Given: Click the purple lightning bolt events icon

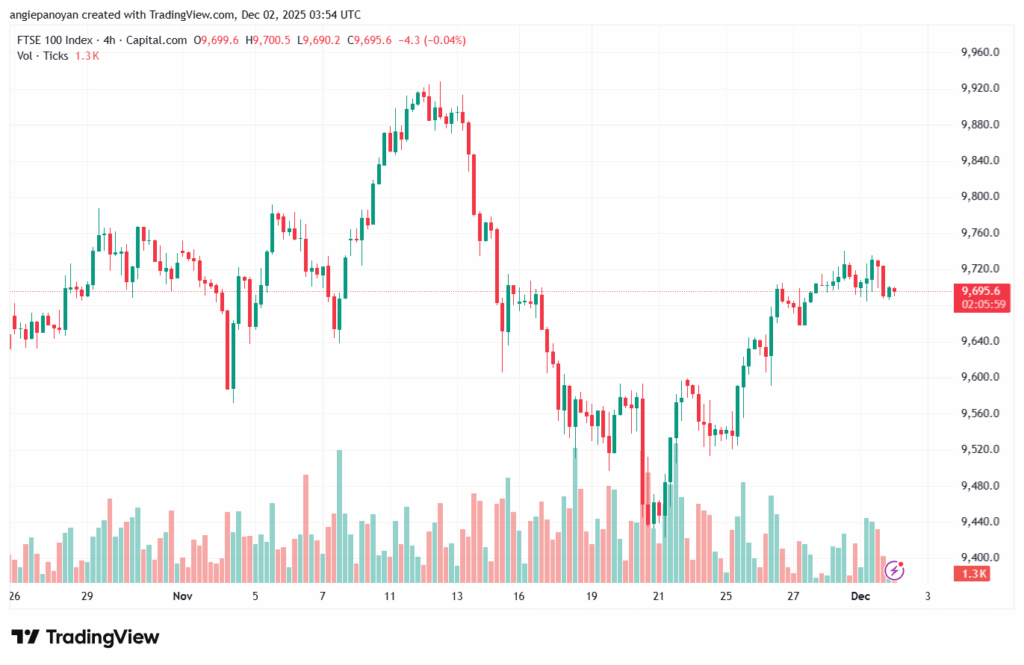Looking at the screenshot, I should 895,570.
